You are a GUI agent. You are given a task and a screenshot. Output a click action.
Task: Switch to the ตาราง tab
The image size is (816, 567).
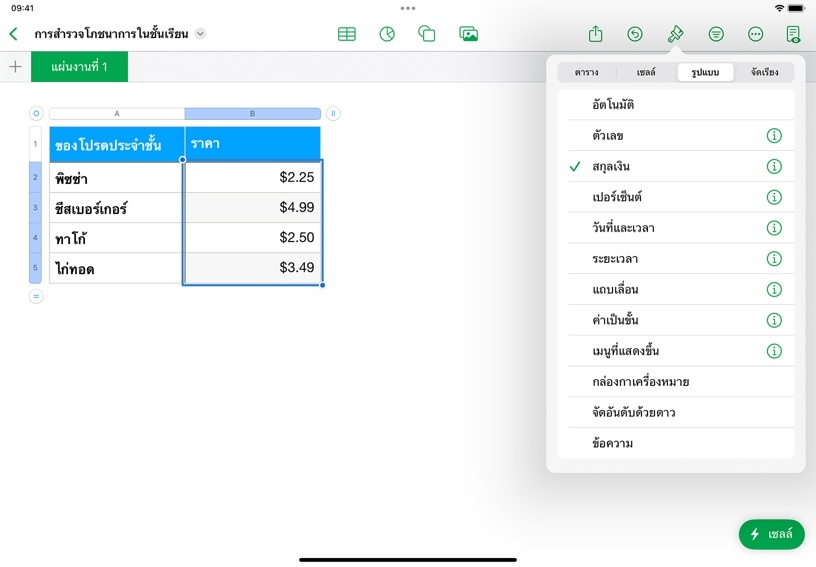(586, 73)
